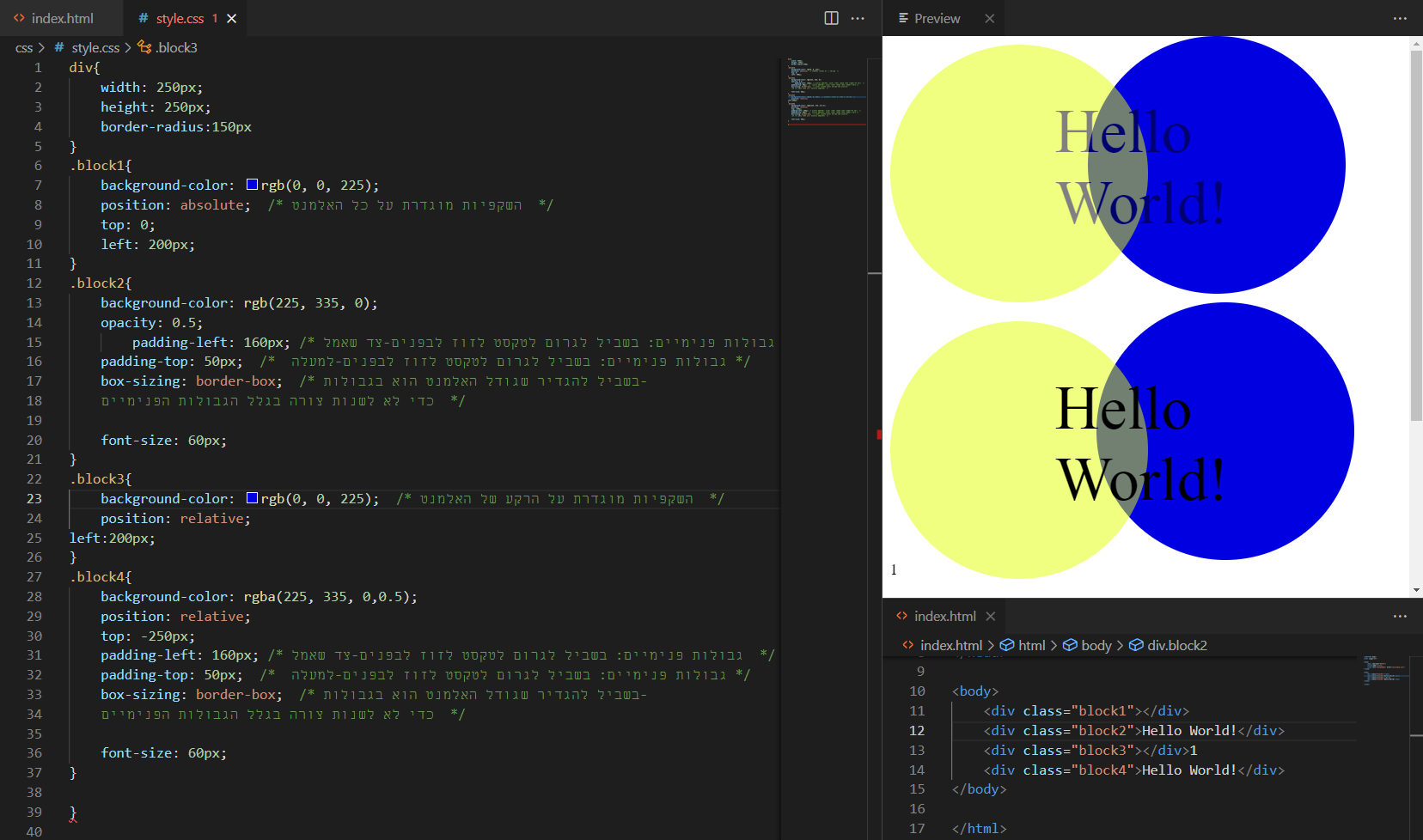Viewport: 1423px width, 840px height.
Task: Close the Preview tab
Action: (989, 18)
